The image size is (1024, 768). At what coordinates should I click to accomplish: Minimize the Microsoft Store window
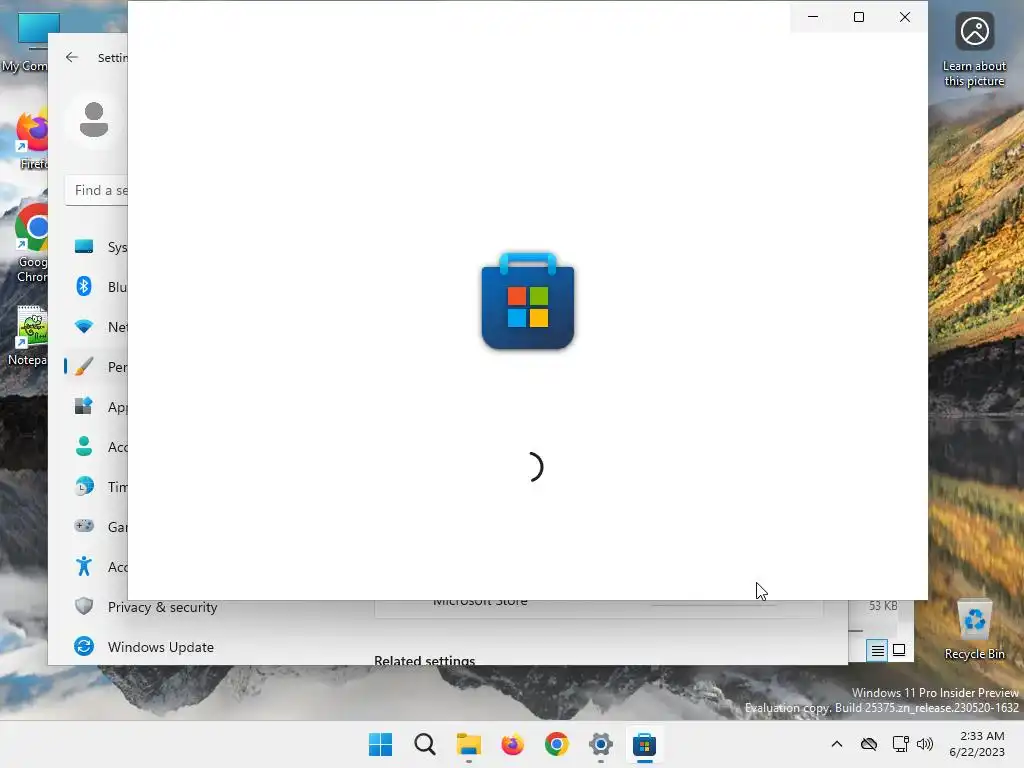[x=813, y=17]
